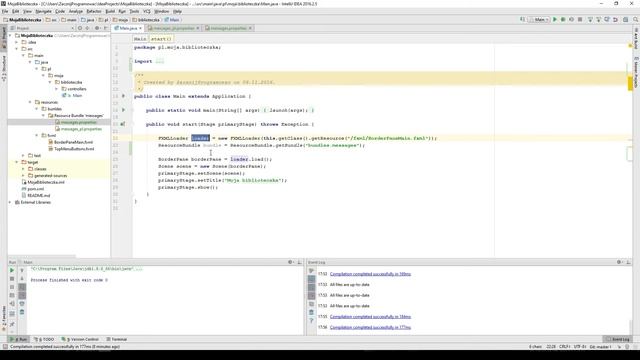Click the first 'Compilation completed successfully' link
This screenshot has height=360, width=640.
tap(370, 274)
